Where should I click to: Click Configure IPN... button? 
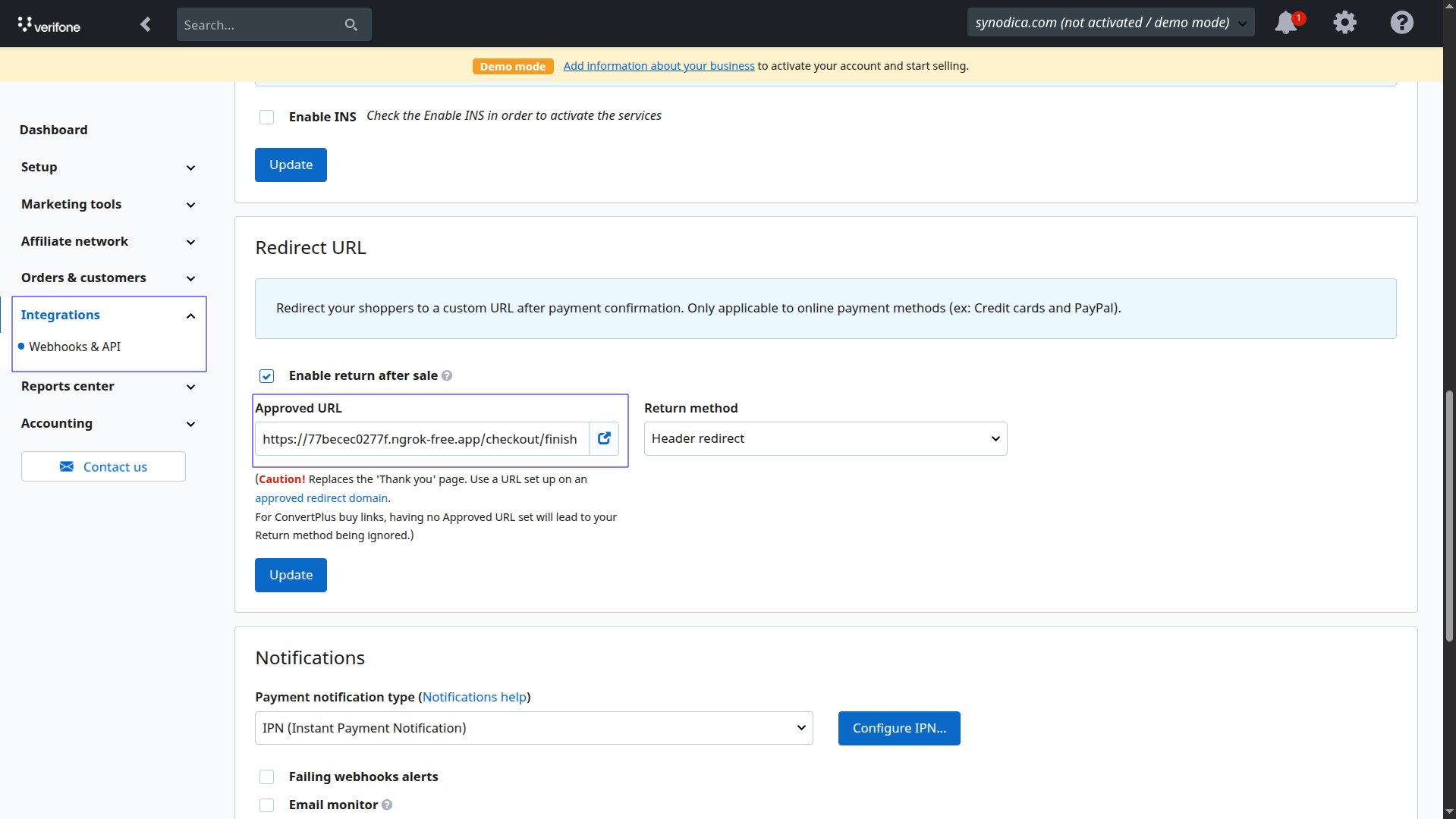(x=899, y=728)
